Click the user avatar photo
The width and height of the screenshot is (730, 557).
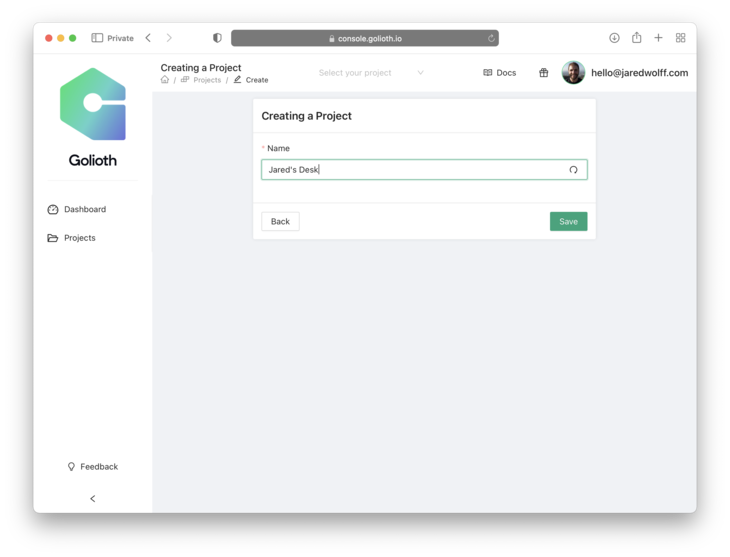coord(573,73)
